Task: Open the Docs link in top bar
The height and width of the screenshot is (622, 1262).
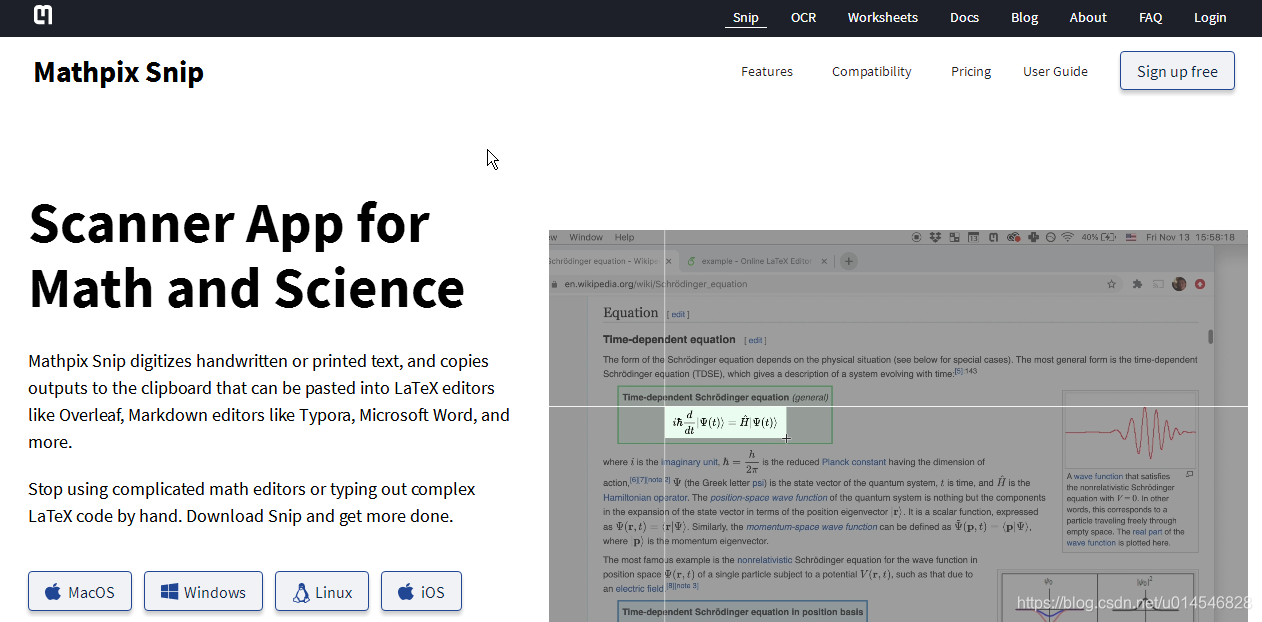Action: point(964,17)
